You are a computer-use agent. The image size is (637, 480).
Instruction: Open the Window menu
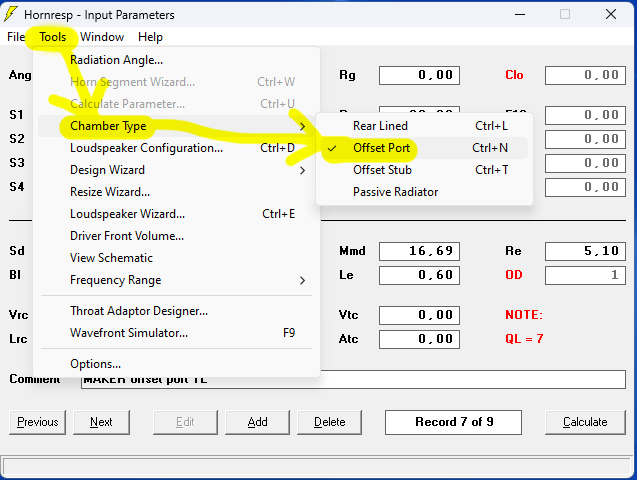coord(102,37)
